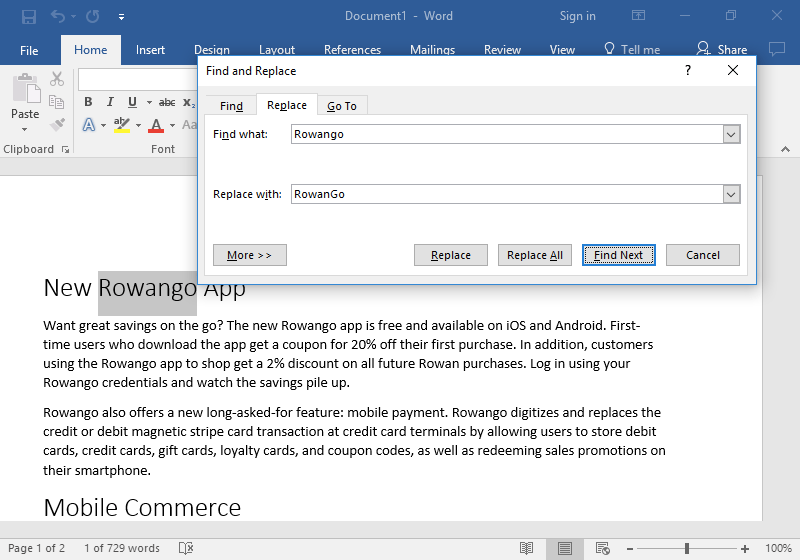This screenshot has height=560, width=800.
Task: Click the zoom slider handle
Action: 687,548
